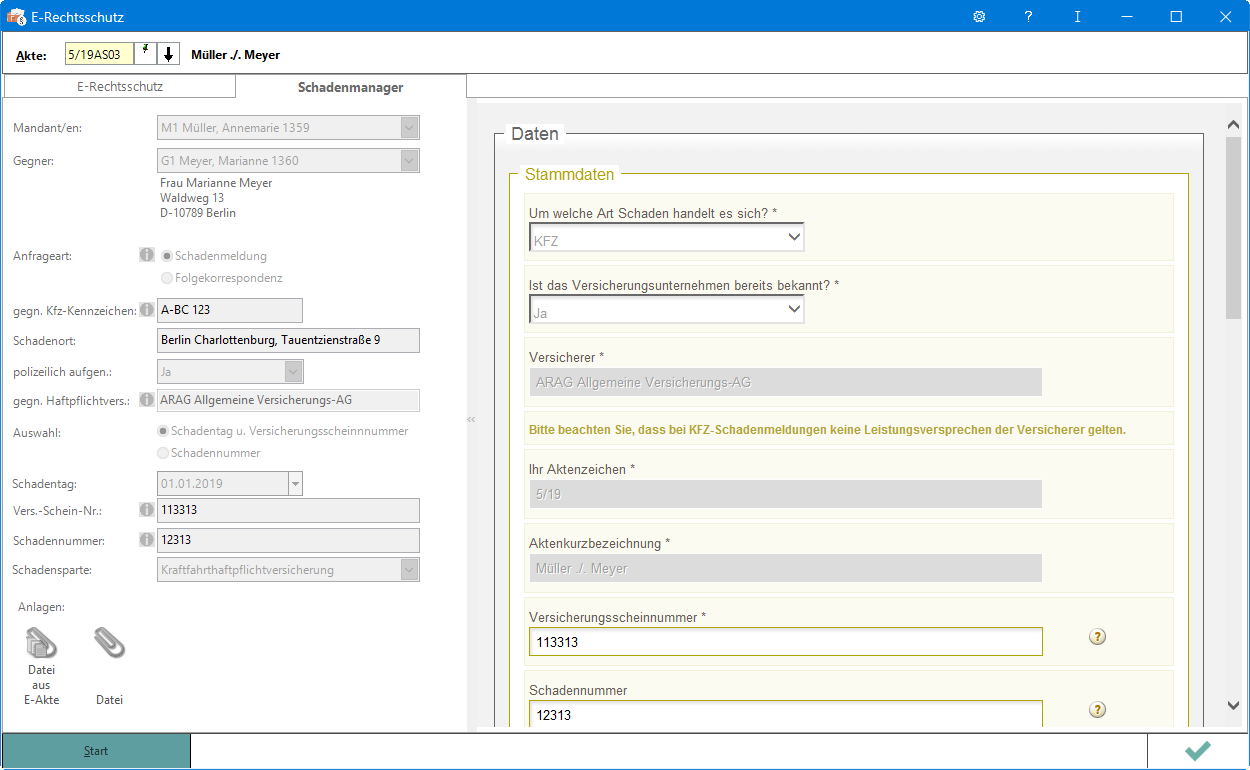Click the Datei paperclip attachment icon
This screenshot has height=770, width=1250.
point(109,643)
